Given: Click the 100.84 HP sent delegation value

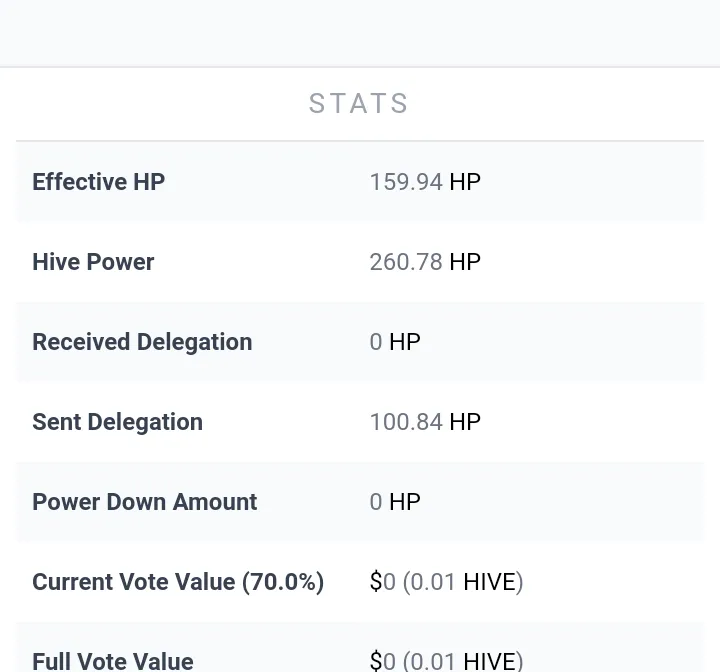Looking at the screenshot, I should tap(425, 422).
